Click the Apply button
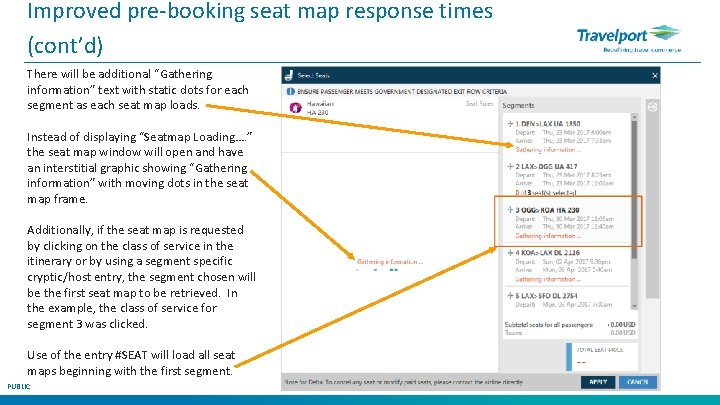720x405 pixels. (x=598, y=382)
